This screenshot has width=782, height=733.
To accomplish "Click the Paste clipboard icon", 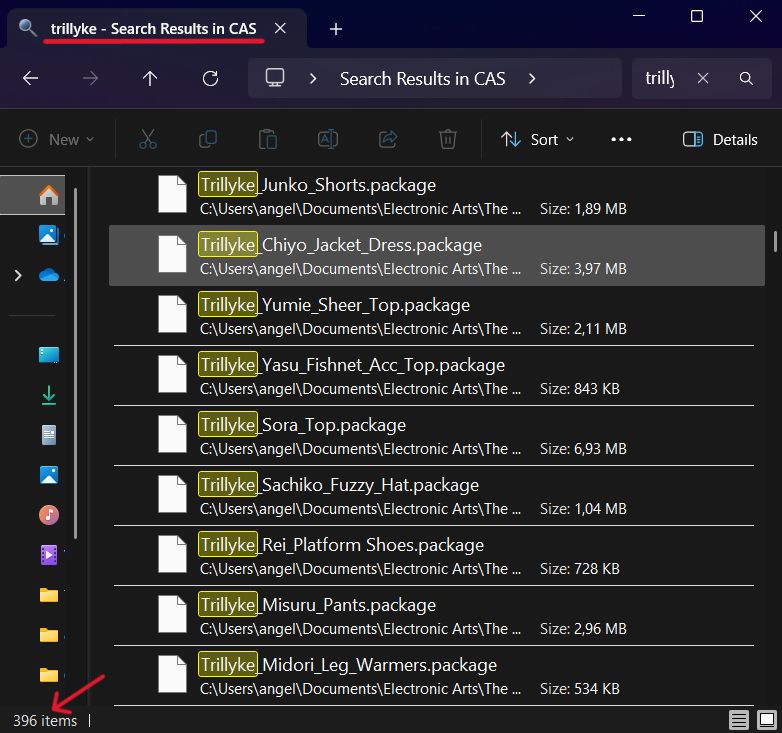I will 268,139.
